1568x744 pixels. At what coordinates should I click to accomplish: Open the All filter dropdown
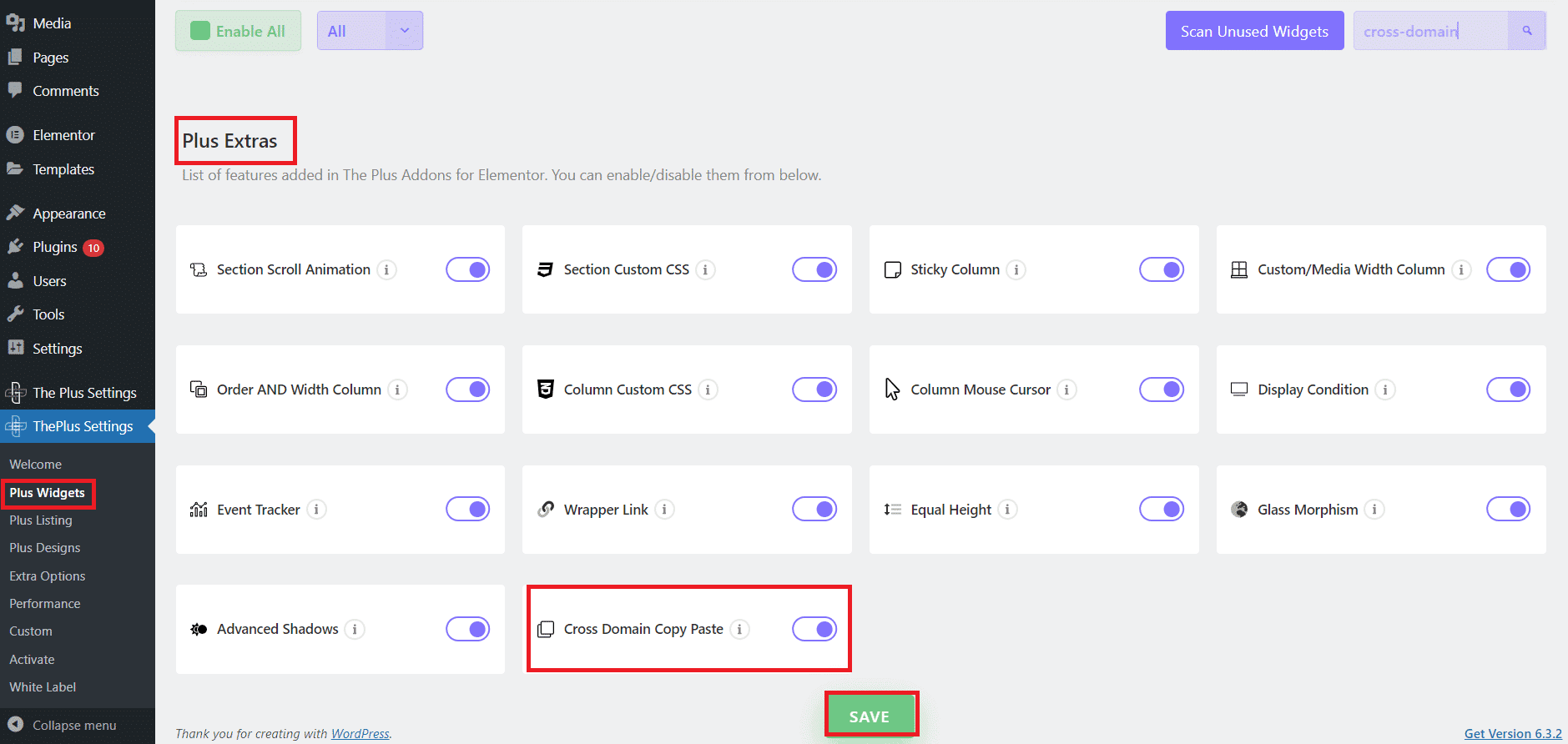pos(370,31)
